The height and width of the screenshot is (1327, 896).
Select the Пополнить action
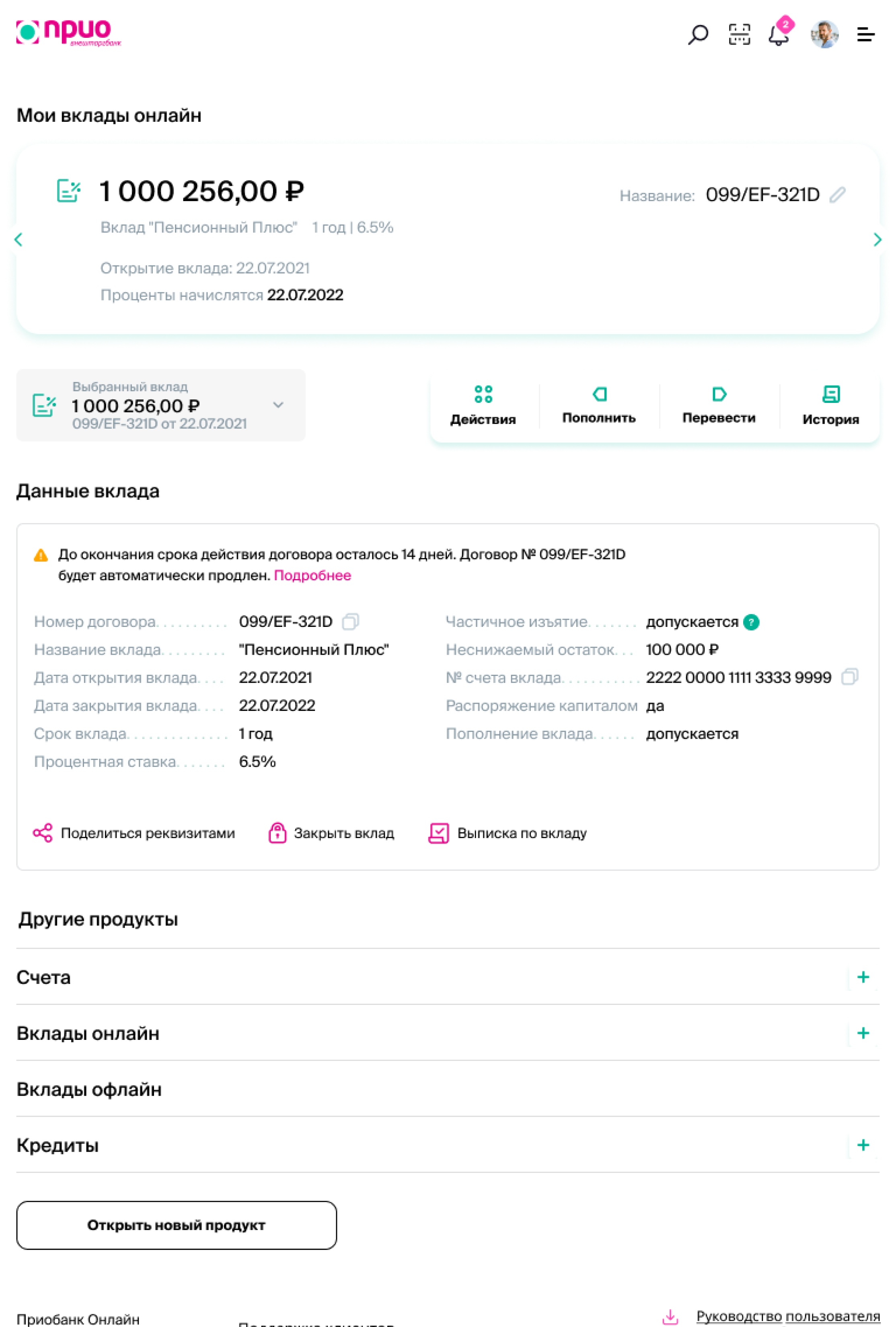[598, 405]
